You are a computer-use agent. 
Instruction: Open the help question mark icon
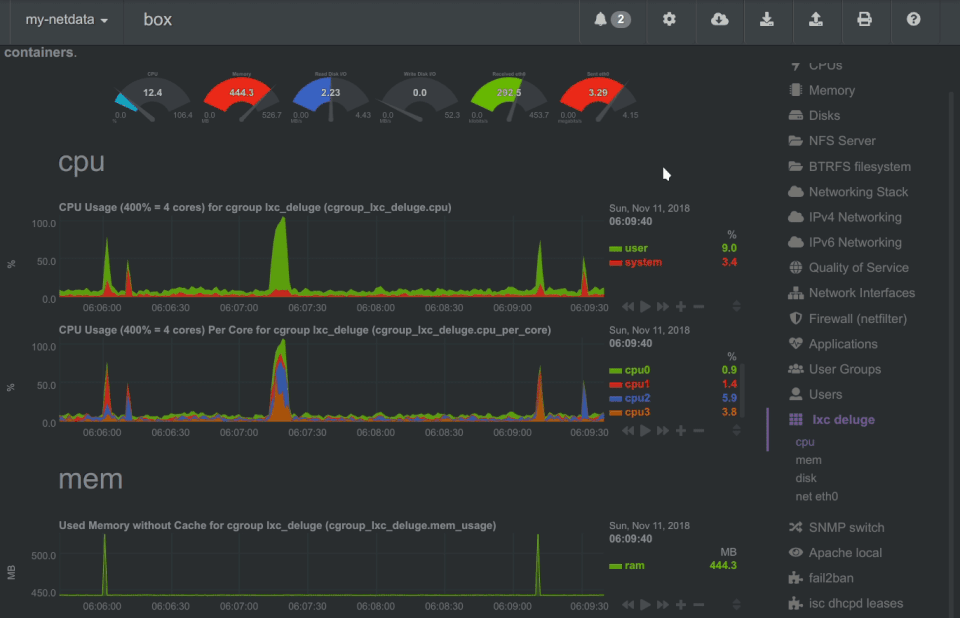(x=913, y=19)
